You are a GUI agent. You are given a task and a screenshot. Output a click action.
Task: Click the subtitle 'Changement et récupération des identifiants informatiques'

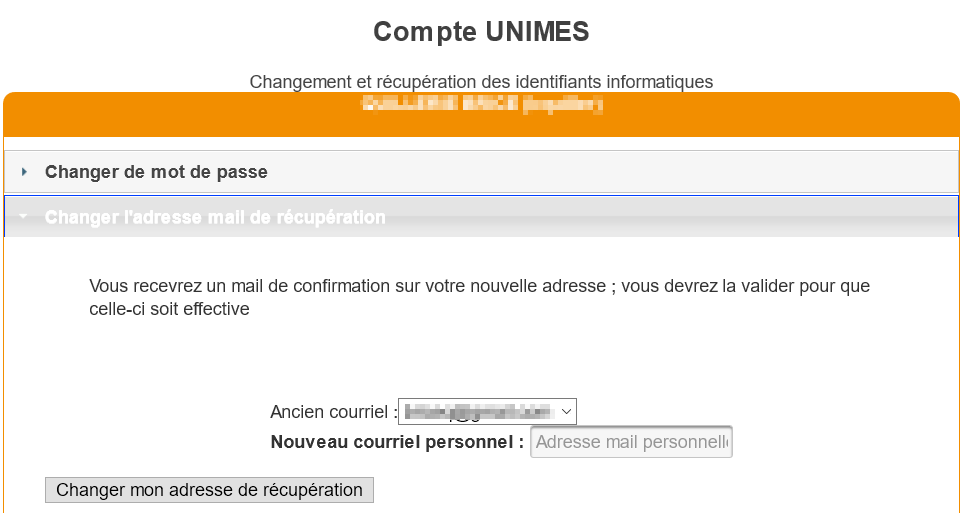pos(481,82)
